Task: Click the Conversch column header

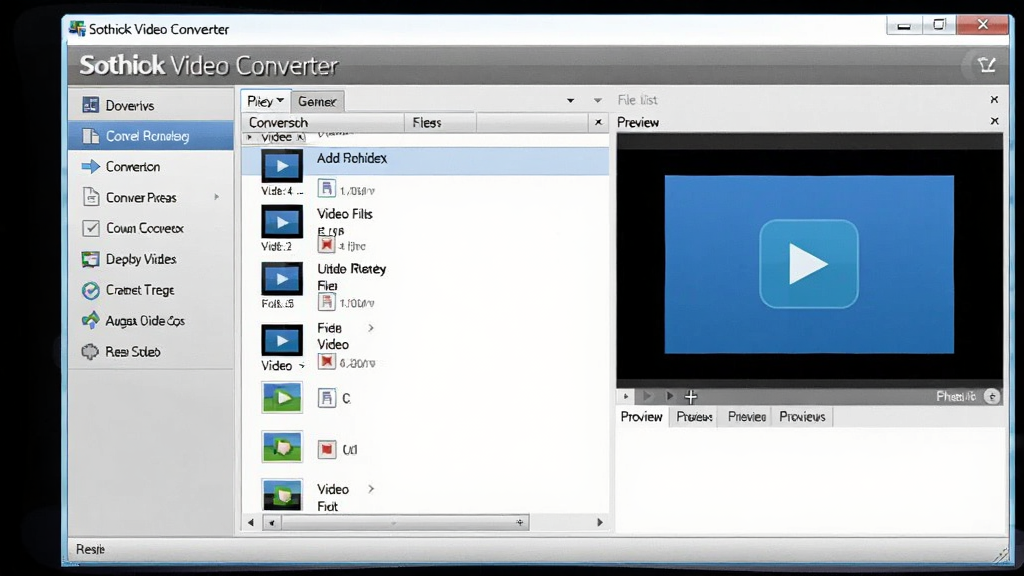Action: coord(323,122)
